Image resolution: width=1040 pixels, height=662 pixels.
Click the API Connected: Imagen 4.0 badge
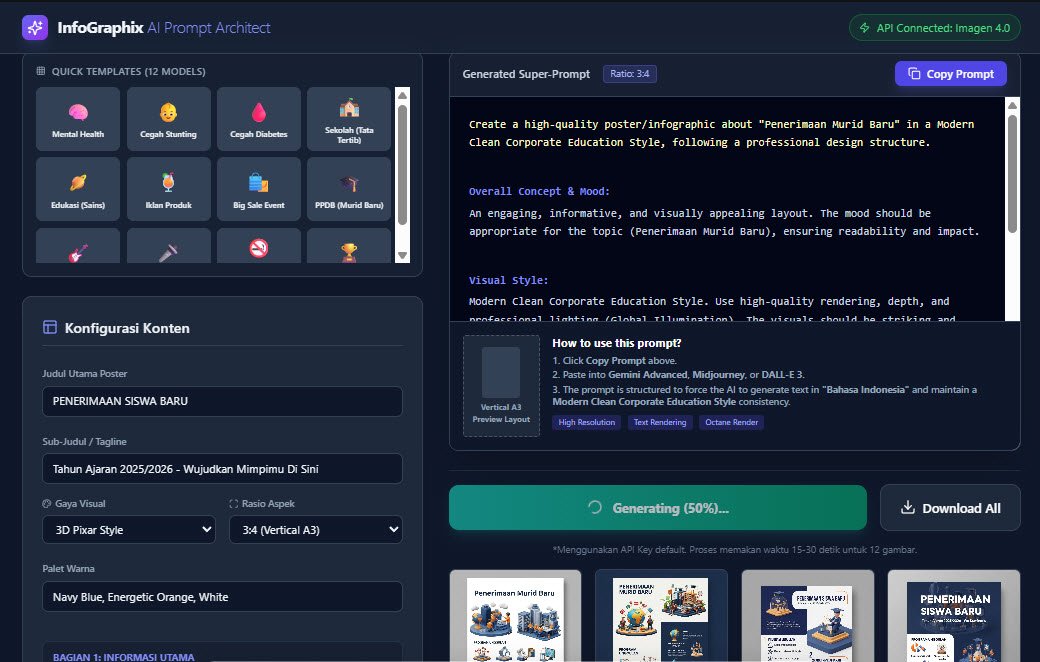[x=935, y=28]
